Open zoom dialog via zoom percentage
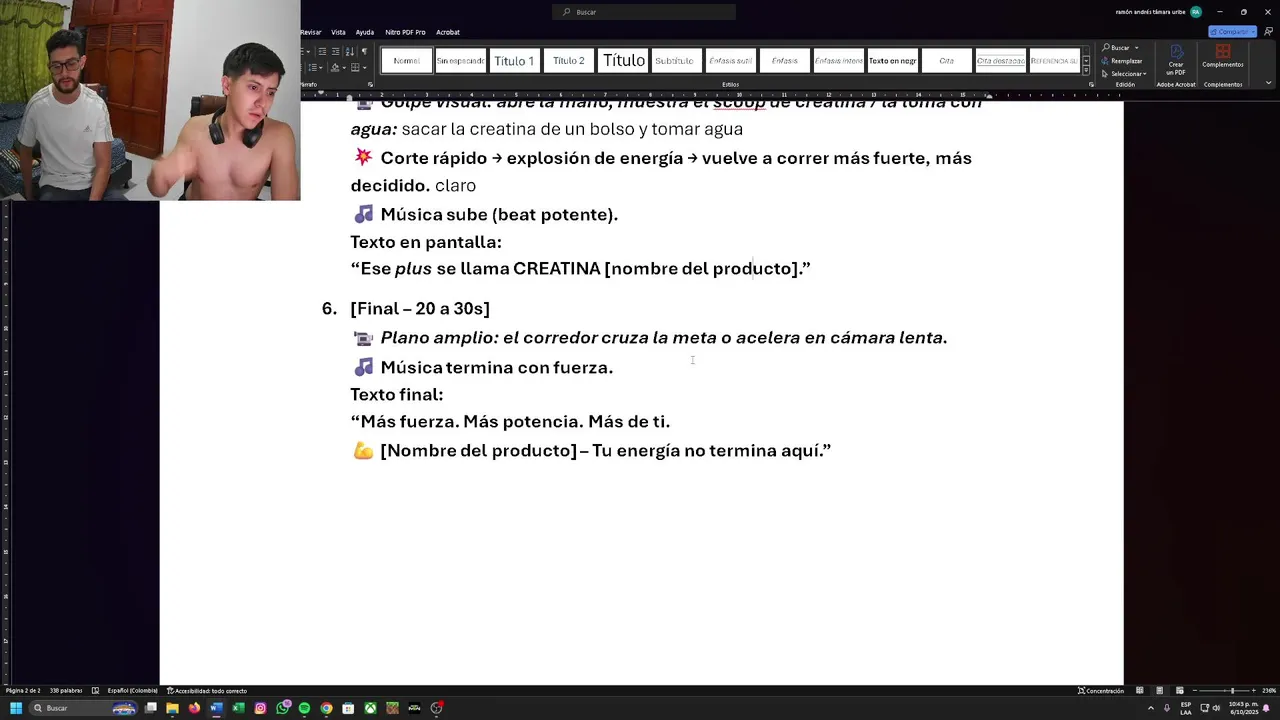Screen dimensions: 1280x720 1269,691
